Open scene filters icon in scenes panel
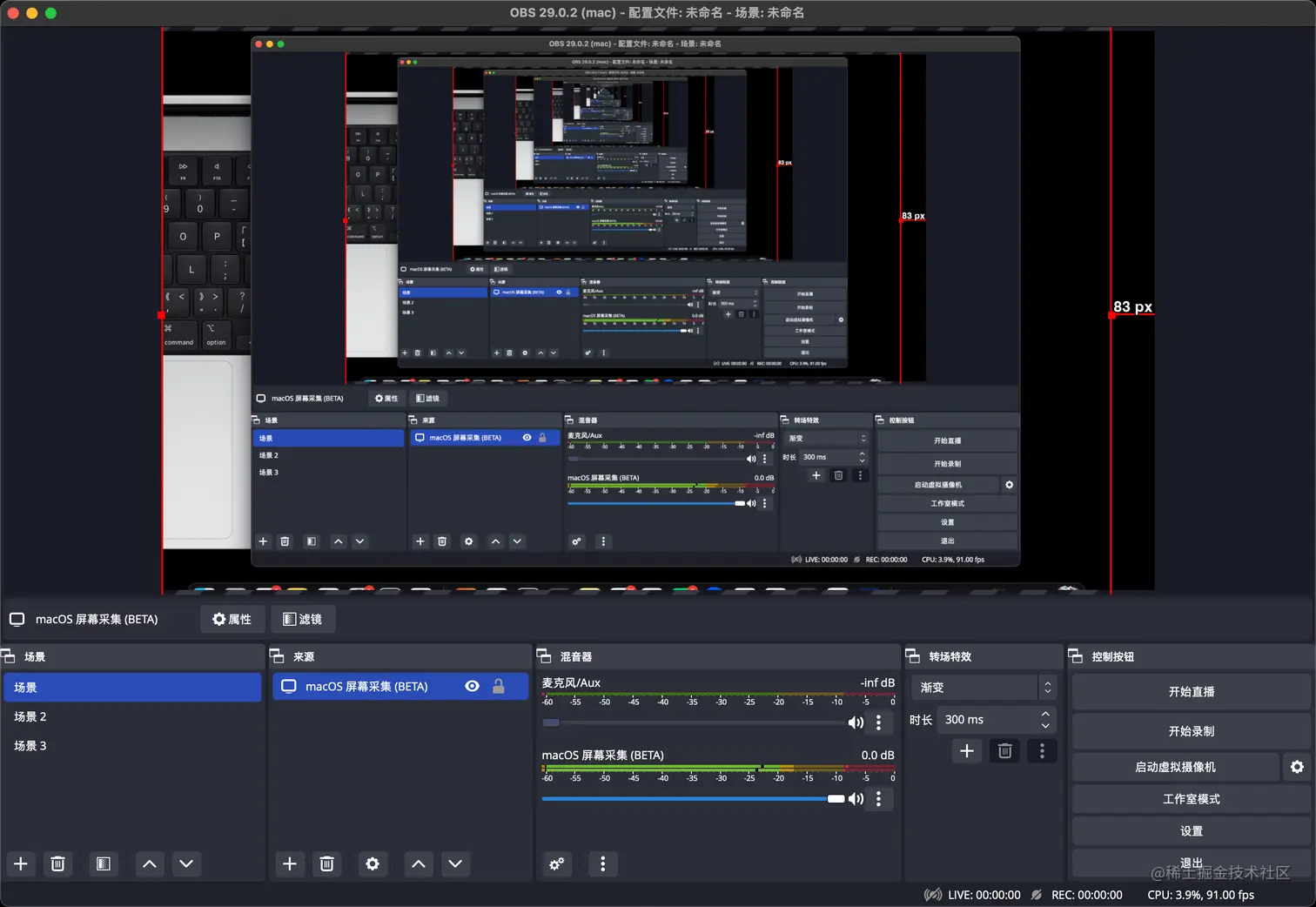The height and width of the screenshot is (907, 1316). pyautogui.click(x=103, y=863)
